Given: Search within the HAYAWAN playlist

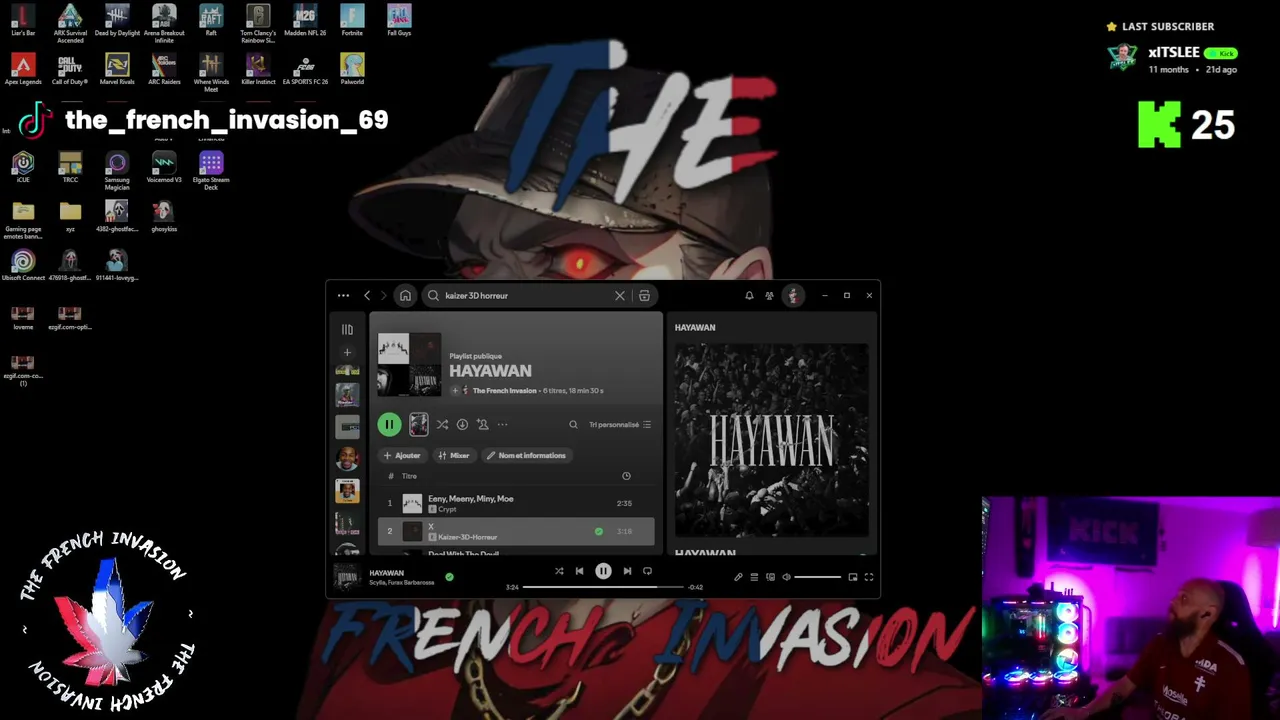Looking at the screenshot, I should [573, 425].
